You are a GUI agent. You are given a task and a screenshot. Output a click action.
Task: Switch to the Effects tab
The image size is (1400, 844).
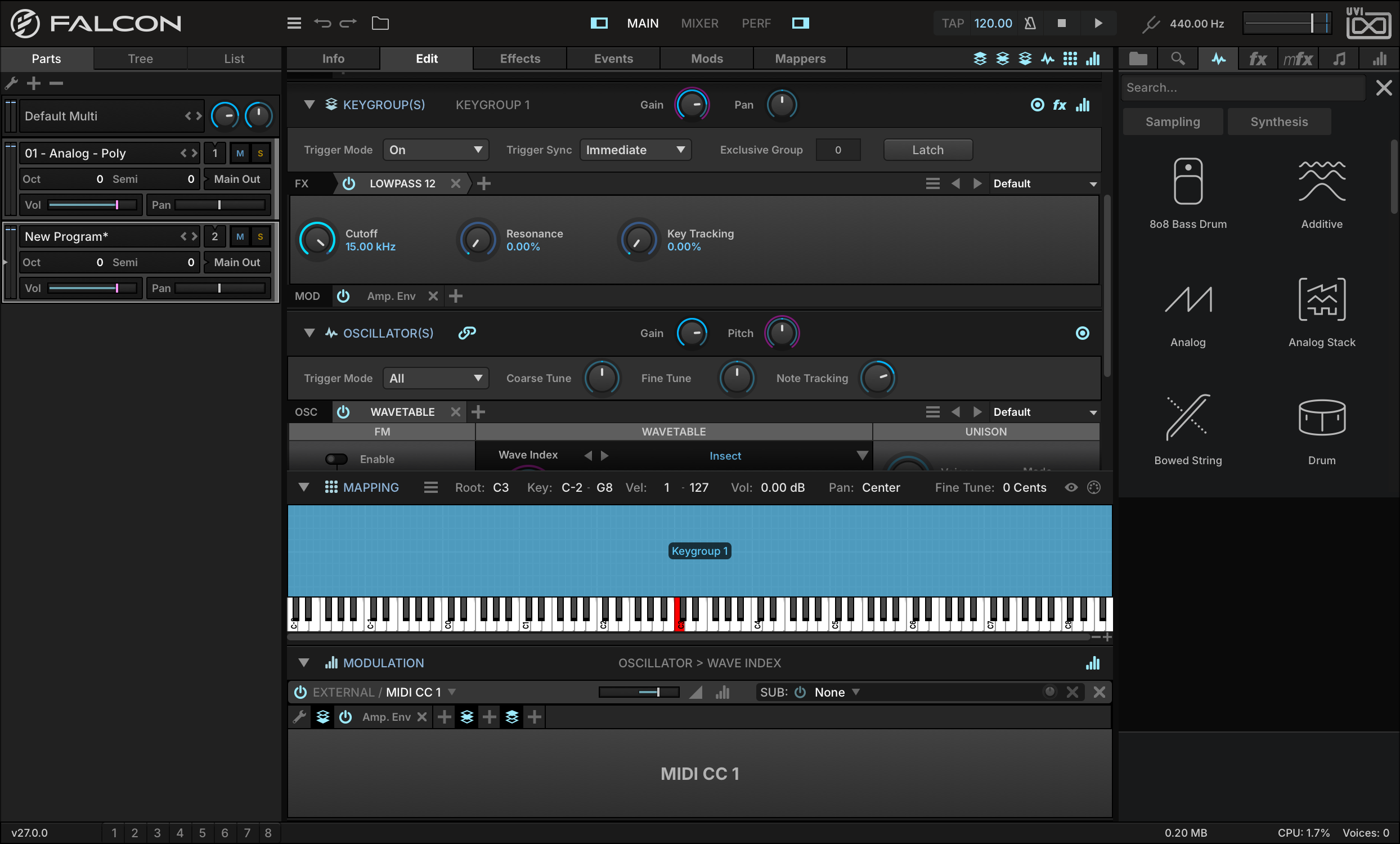(520, 59)
